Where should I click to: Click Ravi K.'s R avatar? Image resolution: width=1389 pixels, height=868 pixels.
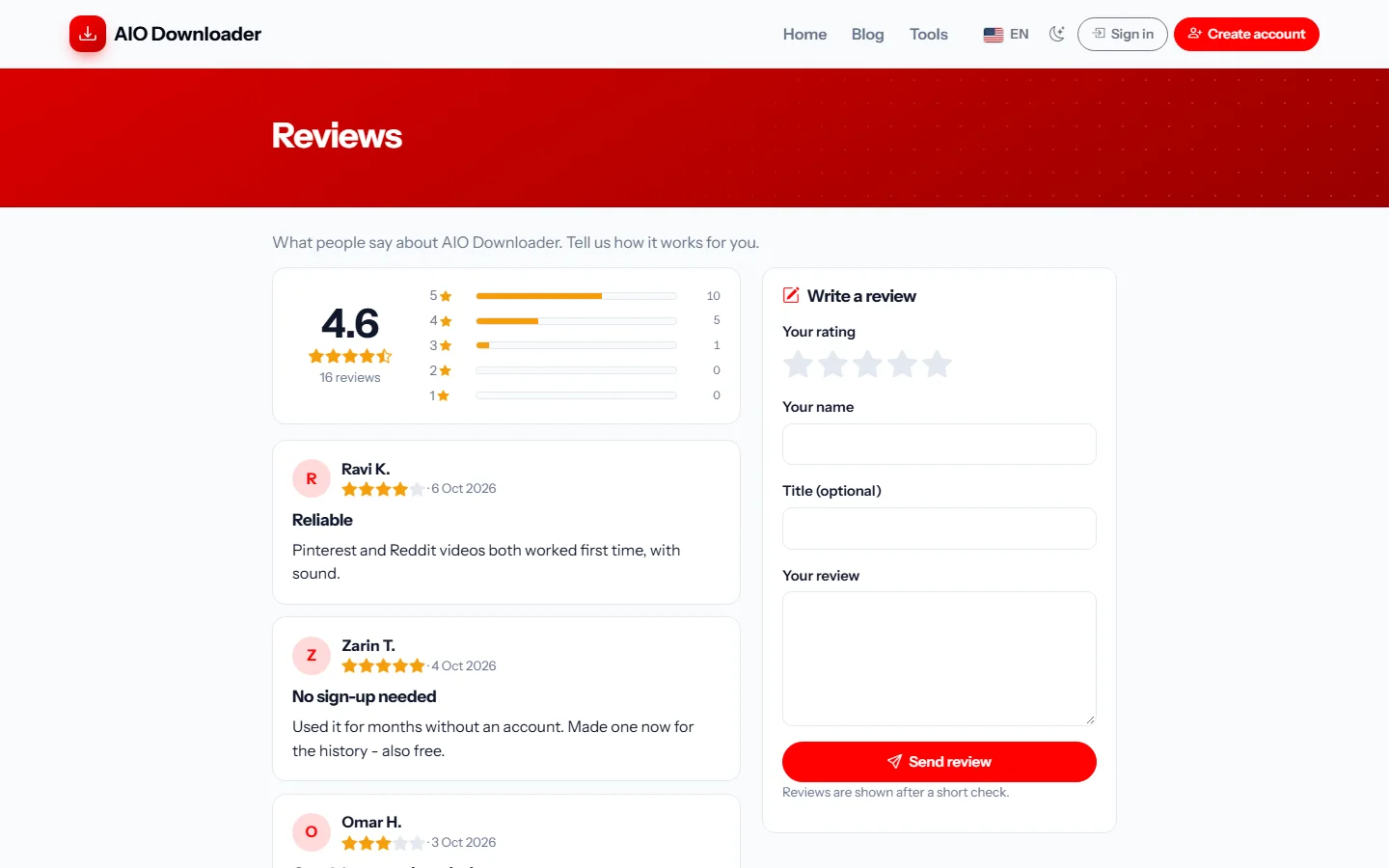point(312,478)
